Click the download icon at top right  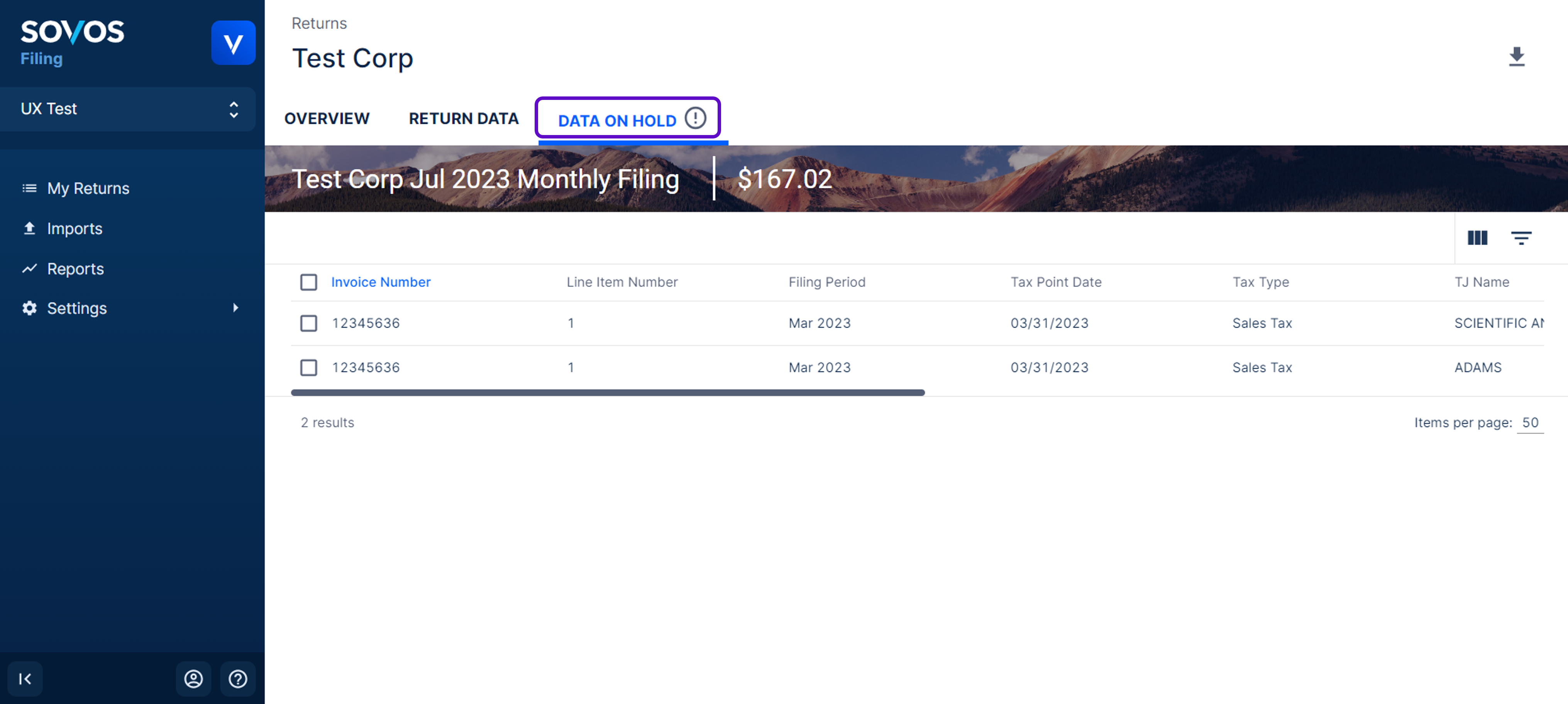pyautogui.click(x=1516, y=57)
